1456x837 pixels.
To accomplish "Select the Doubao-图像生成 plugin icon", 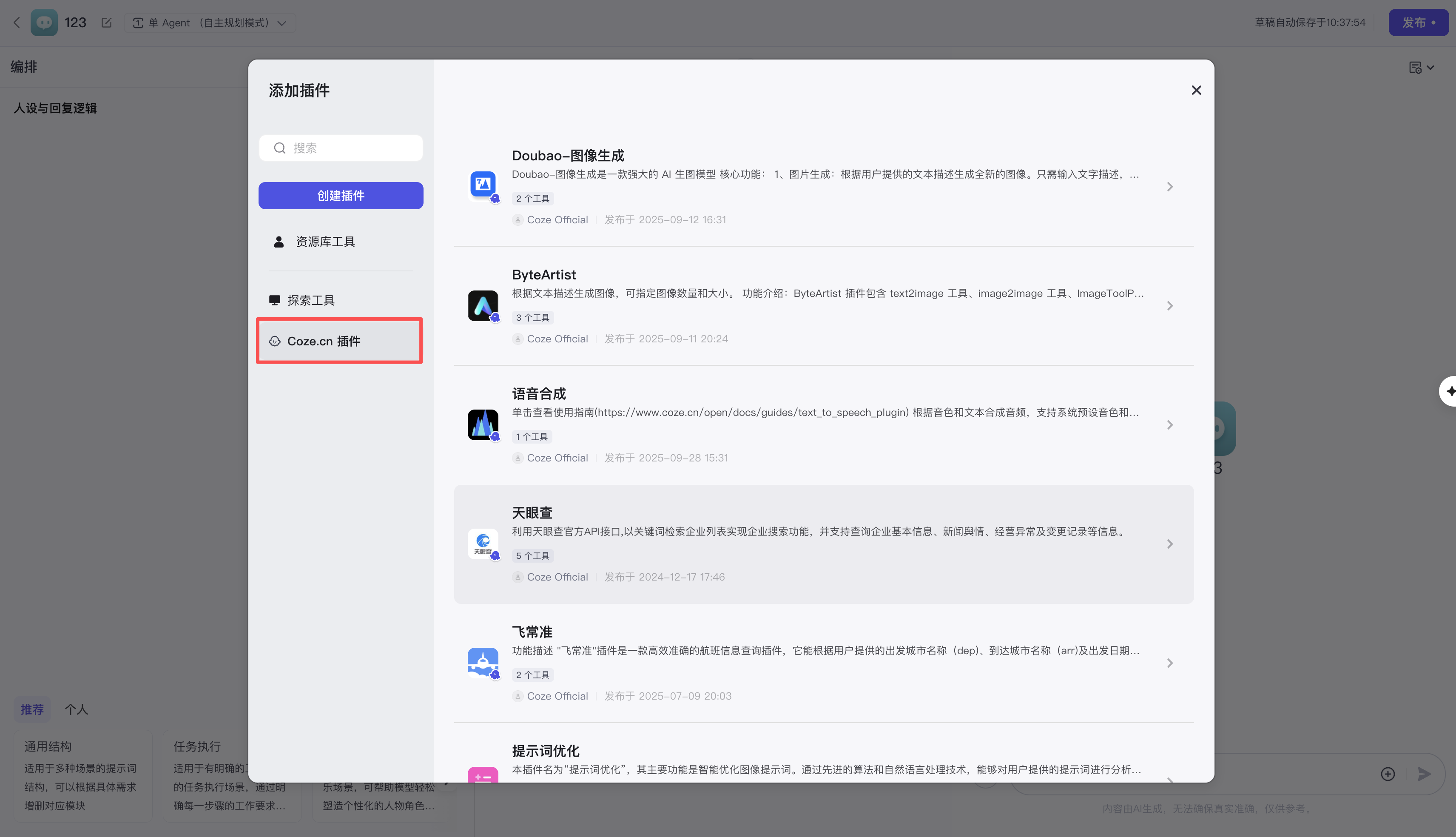I will coord(483,185).
